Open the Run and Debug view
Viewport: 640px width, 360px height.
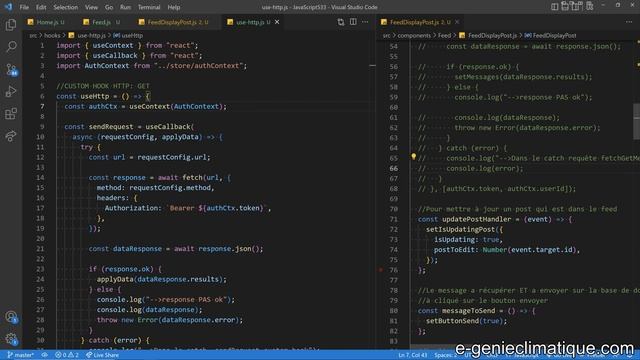tap(11, 91)
